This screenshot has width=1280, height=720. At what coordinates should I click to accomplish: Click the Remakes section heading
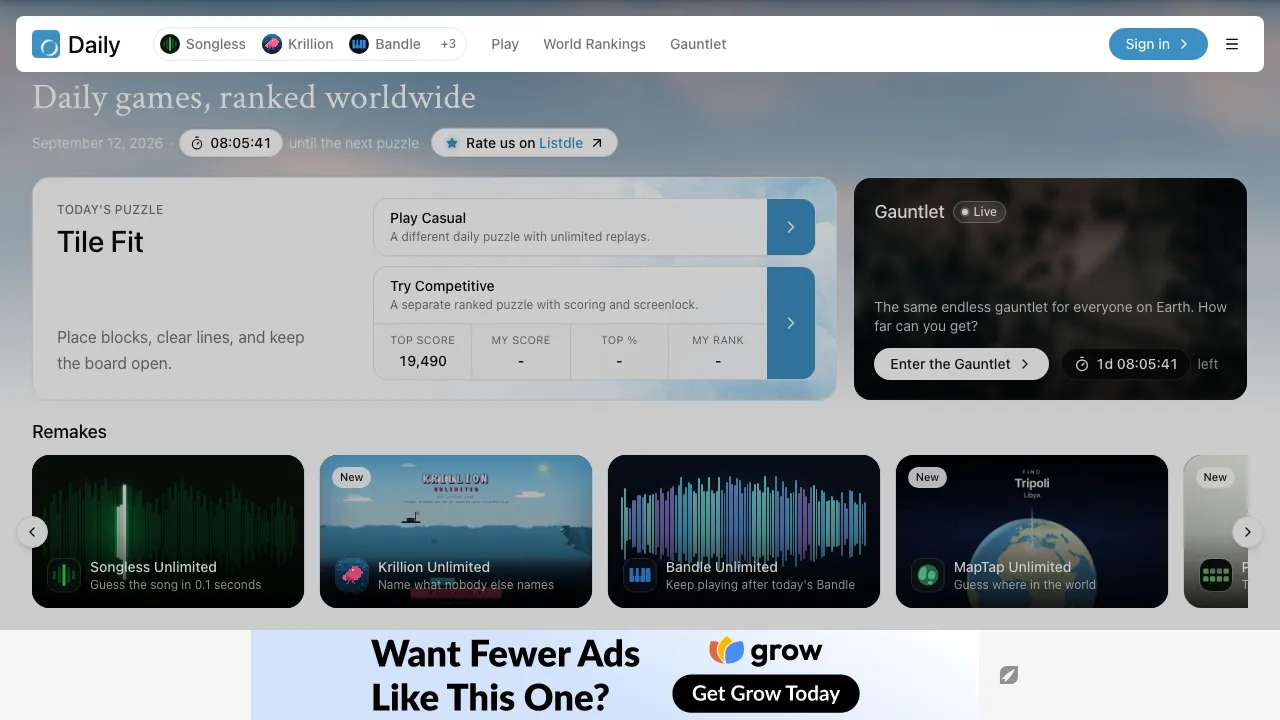(69, 432)
